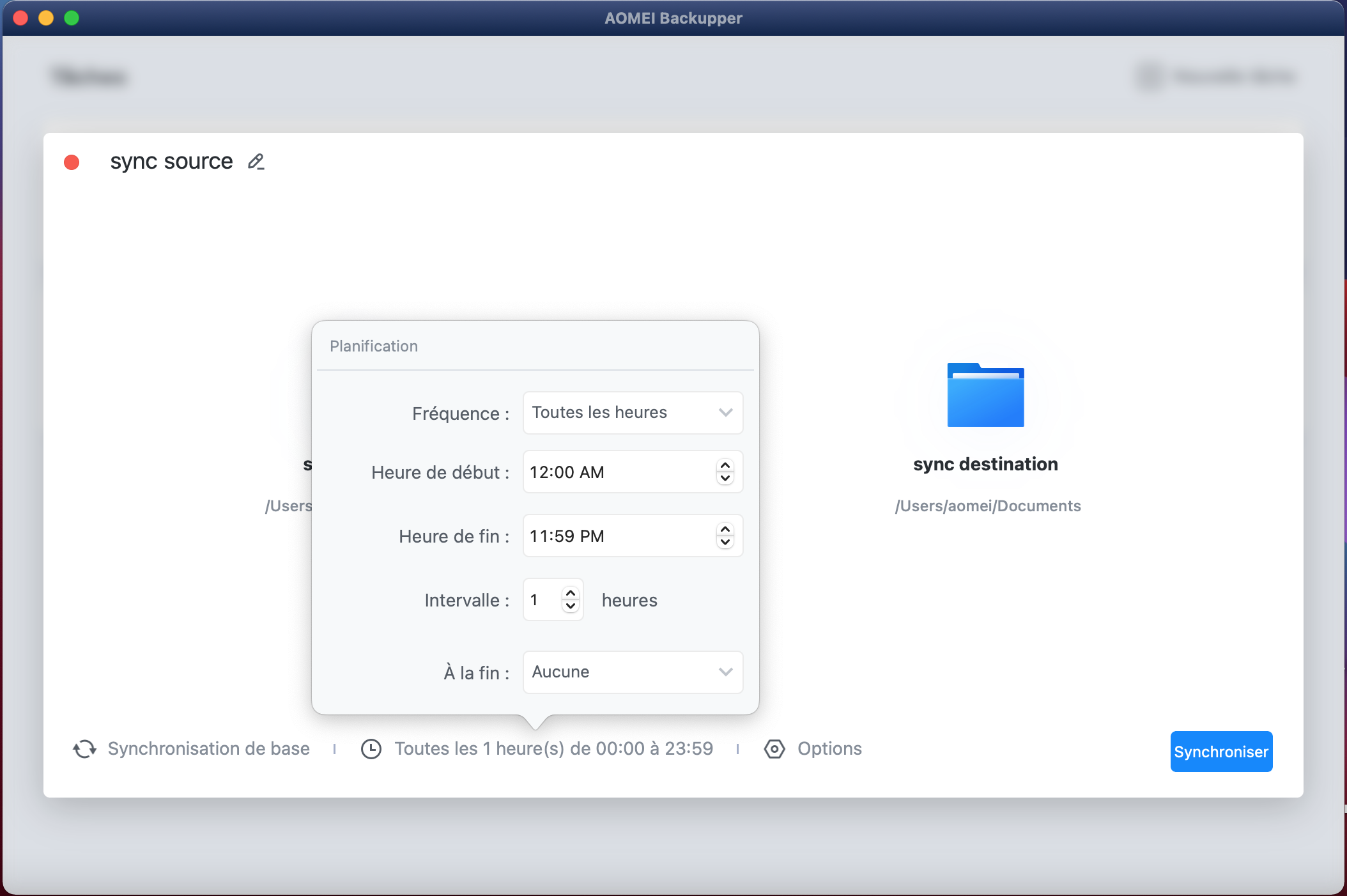Viewport: 1347px width, 896px height.
Task: Click the /Users/aomei/Documents destination path
Action: pos(988,506)
